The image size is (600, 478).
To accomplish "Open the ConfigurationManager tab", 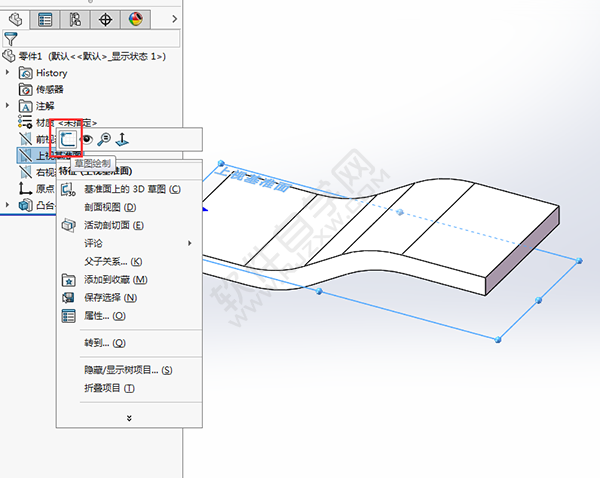I will 76,18.
